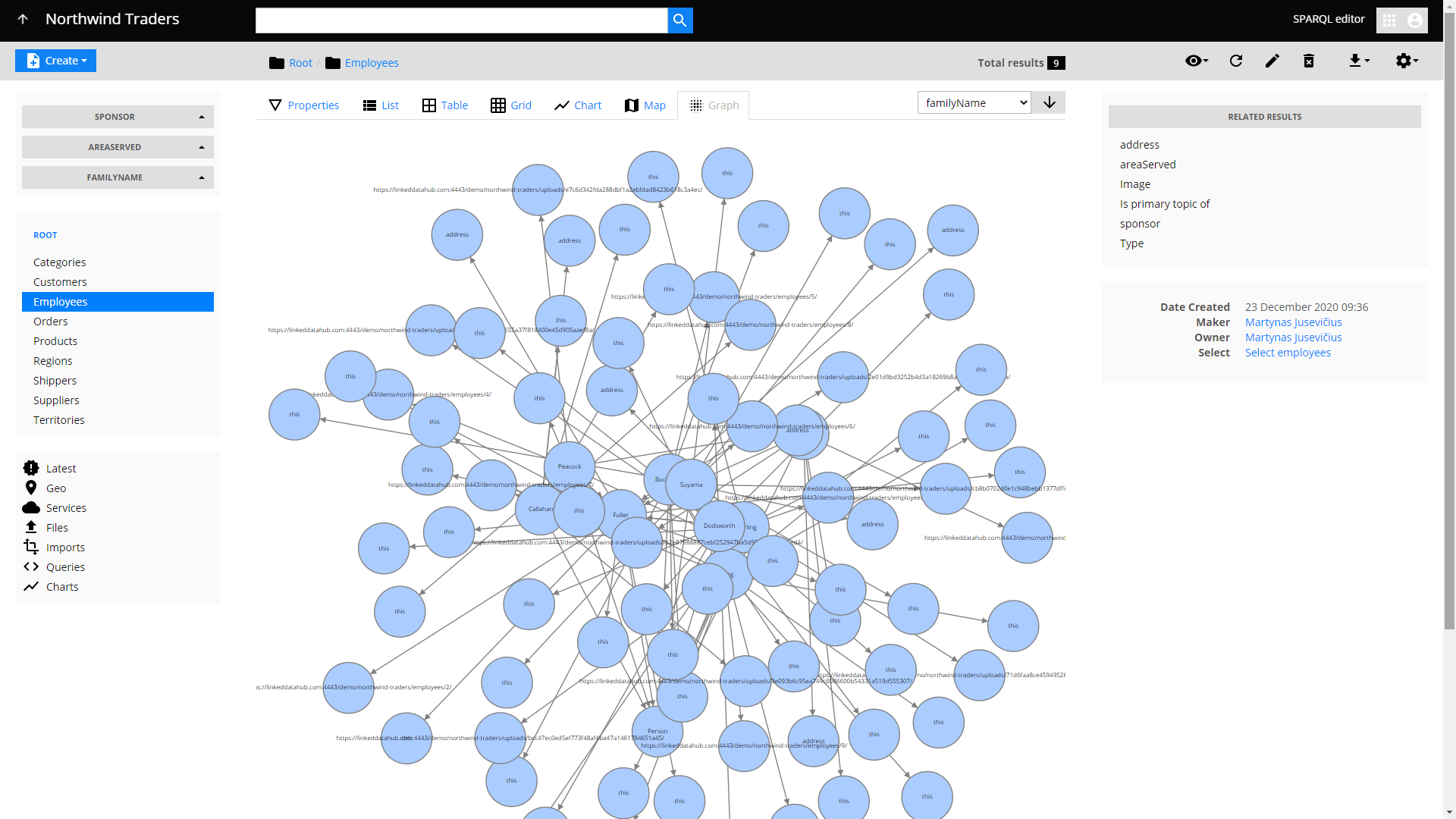Open Categories in Root list
Viewport: 1456px width, 819px height.
(x=60, y=262)
